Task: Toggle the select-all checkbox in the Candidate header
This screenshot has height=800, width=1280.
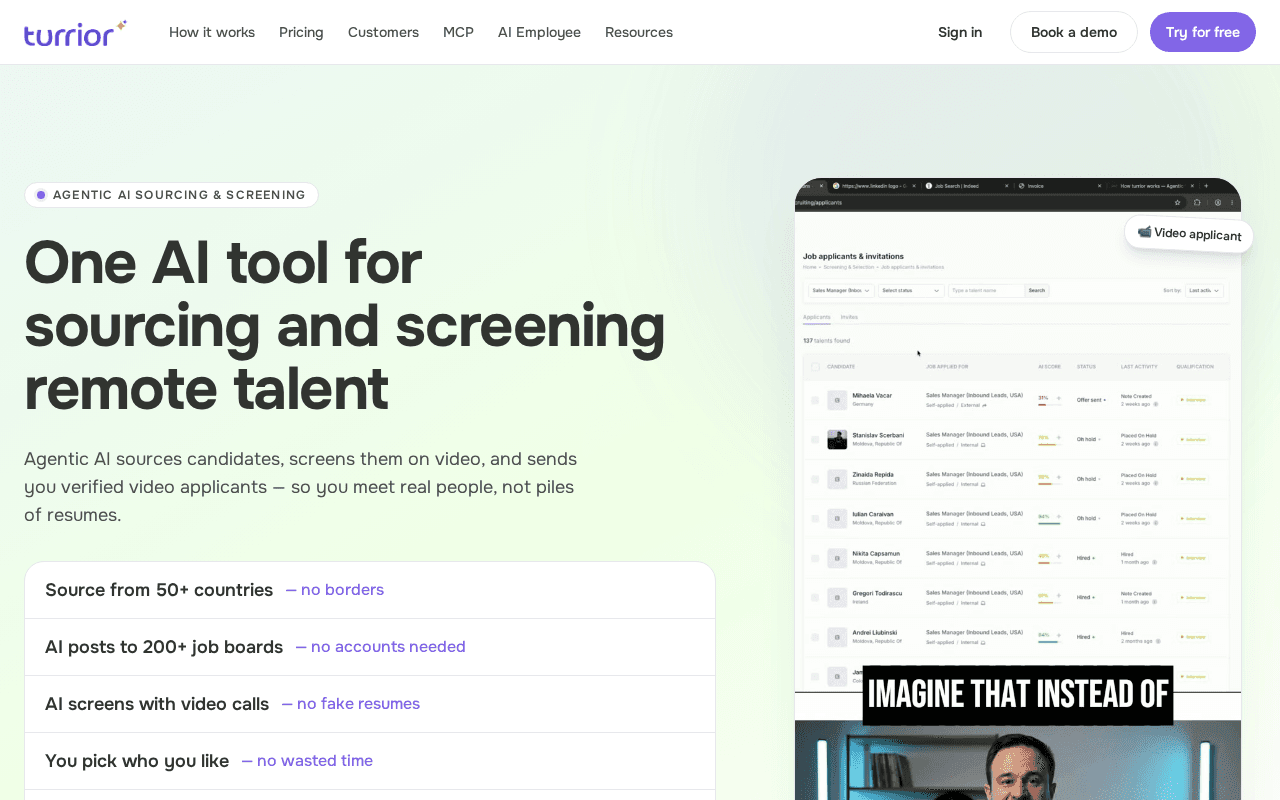Action: click(x=815, y=367)
